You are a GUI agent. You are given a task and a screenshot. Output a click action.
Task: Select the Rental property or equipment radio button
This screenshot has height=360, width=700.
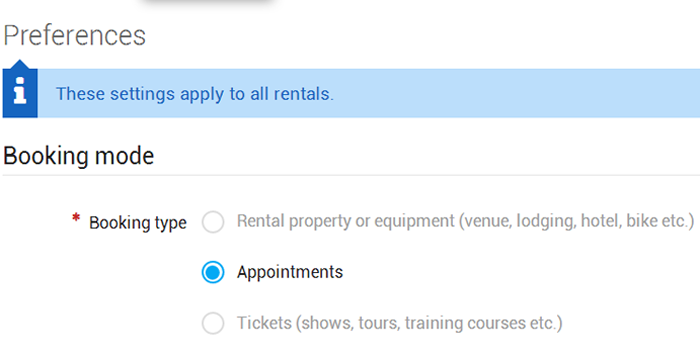pyautogui.click(x=213, y=222)
